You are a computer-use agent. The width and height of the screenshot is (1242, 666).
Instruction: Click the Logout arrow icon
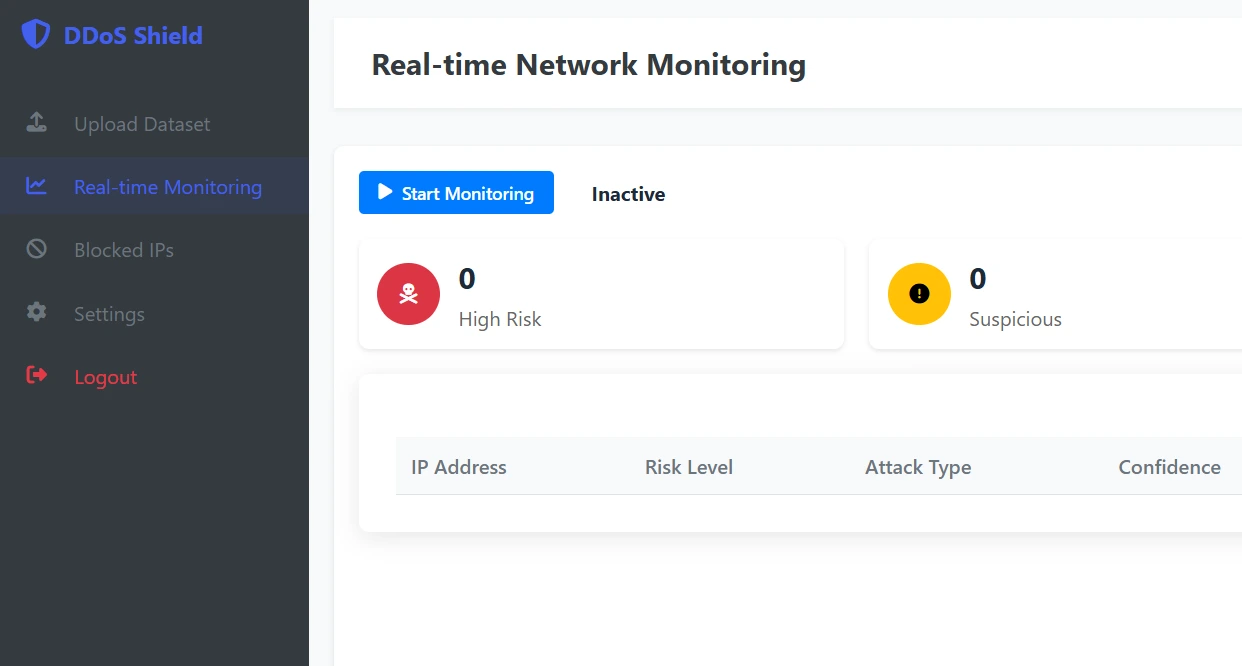(34, 376)
